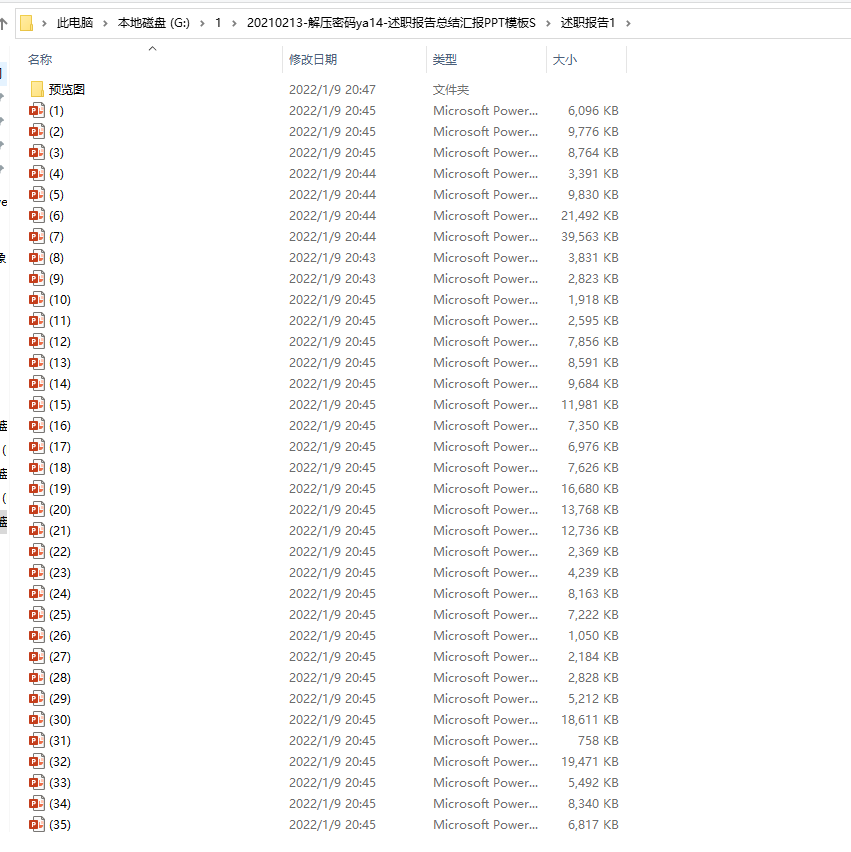This screenshot has height=852, width=851.
Task: Click the 18,611 KB size value
Action: 590,719
